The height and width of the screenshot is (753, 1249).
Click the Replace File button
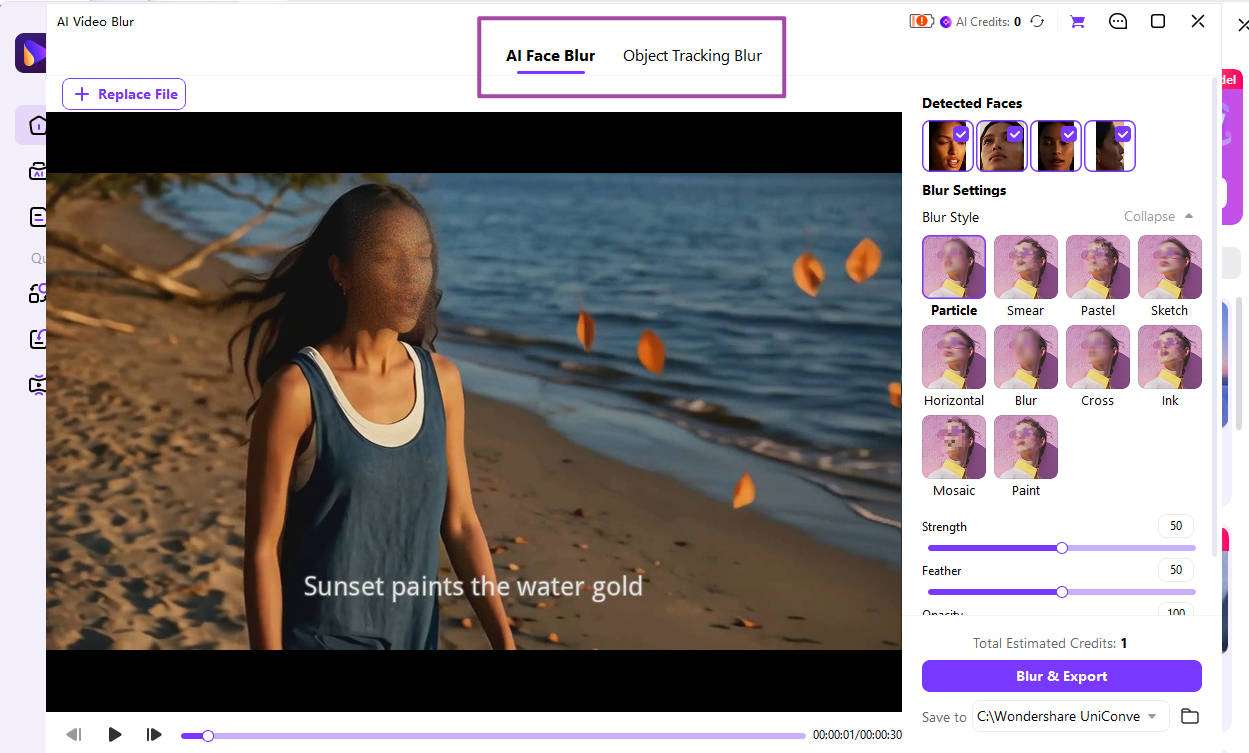pyautogui.click(x=124, y=94)
